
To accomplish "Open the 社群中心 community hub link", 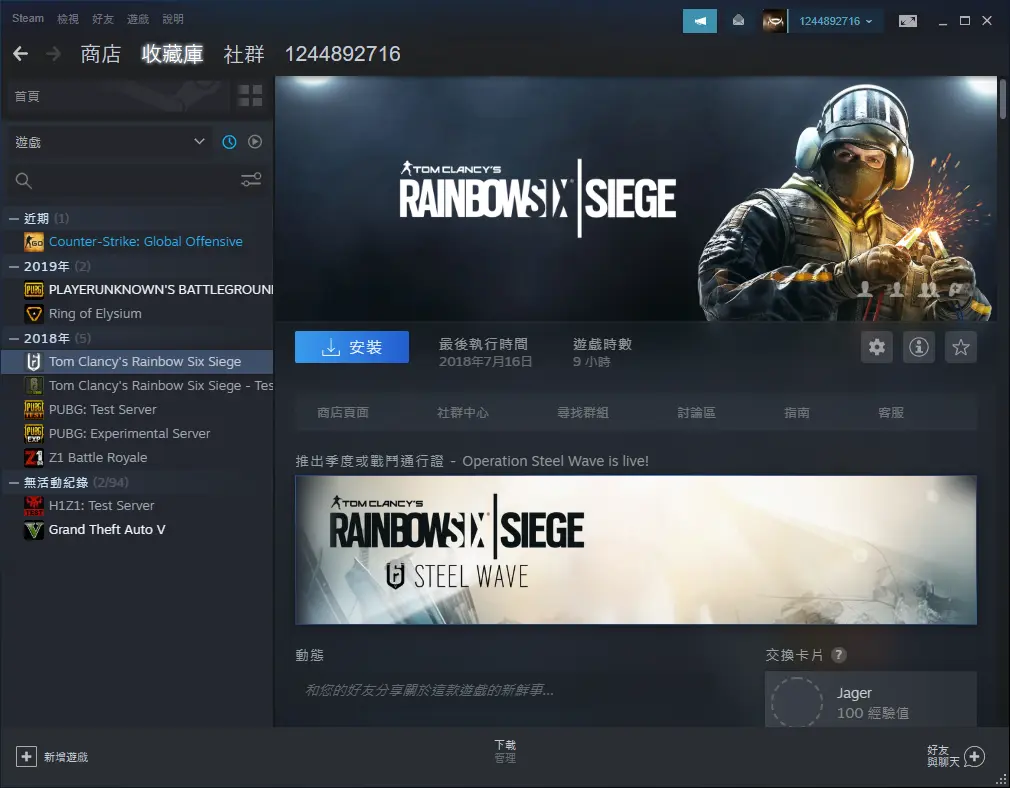I will 462,412.
